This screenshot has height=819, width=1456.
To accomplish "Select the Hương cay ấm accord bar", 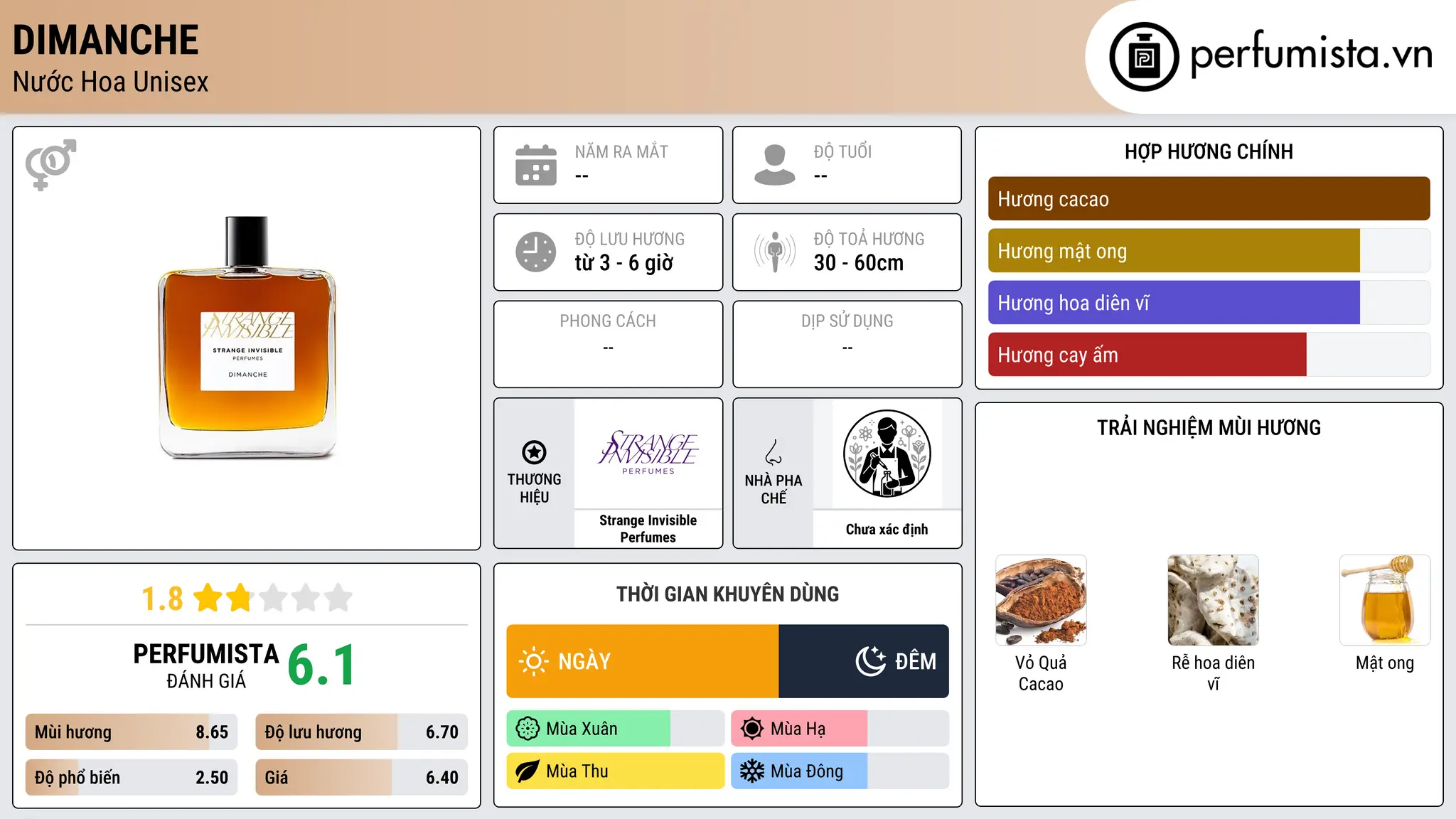I will [x=1209, y=355].
